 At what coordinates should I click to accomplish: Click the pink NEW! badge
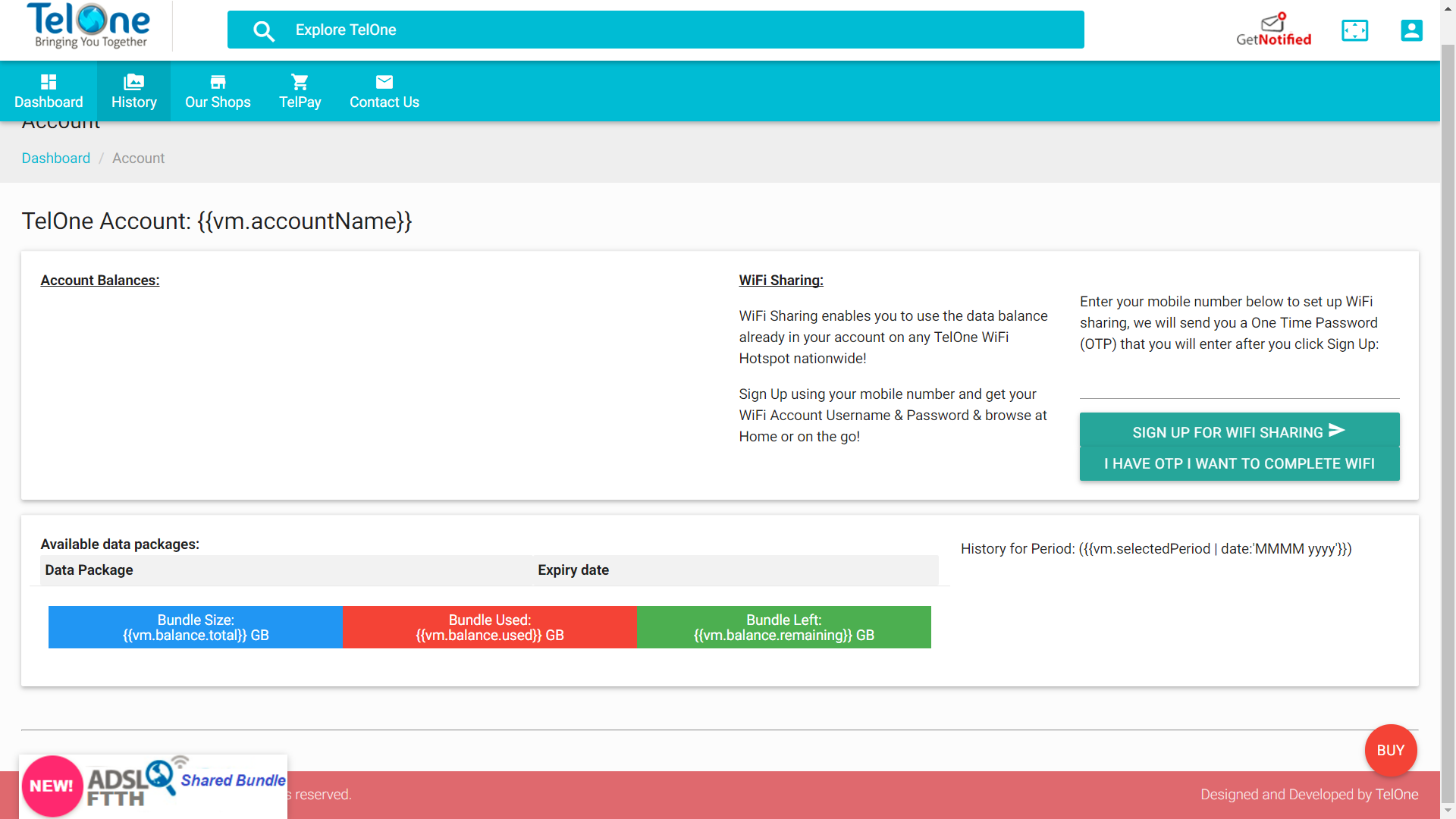click(x=52, y=786)
